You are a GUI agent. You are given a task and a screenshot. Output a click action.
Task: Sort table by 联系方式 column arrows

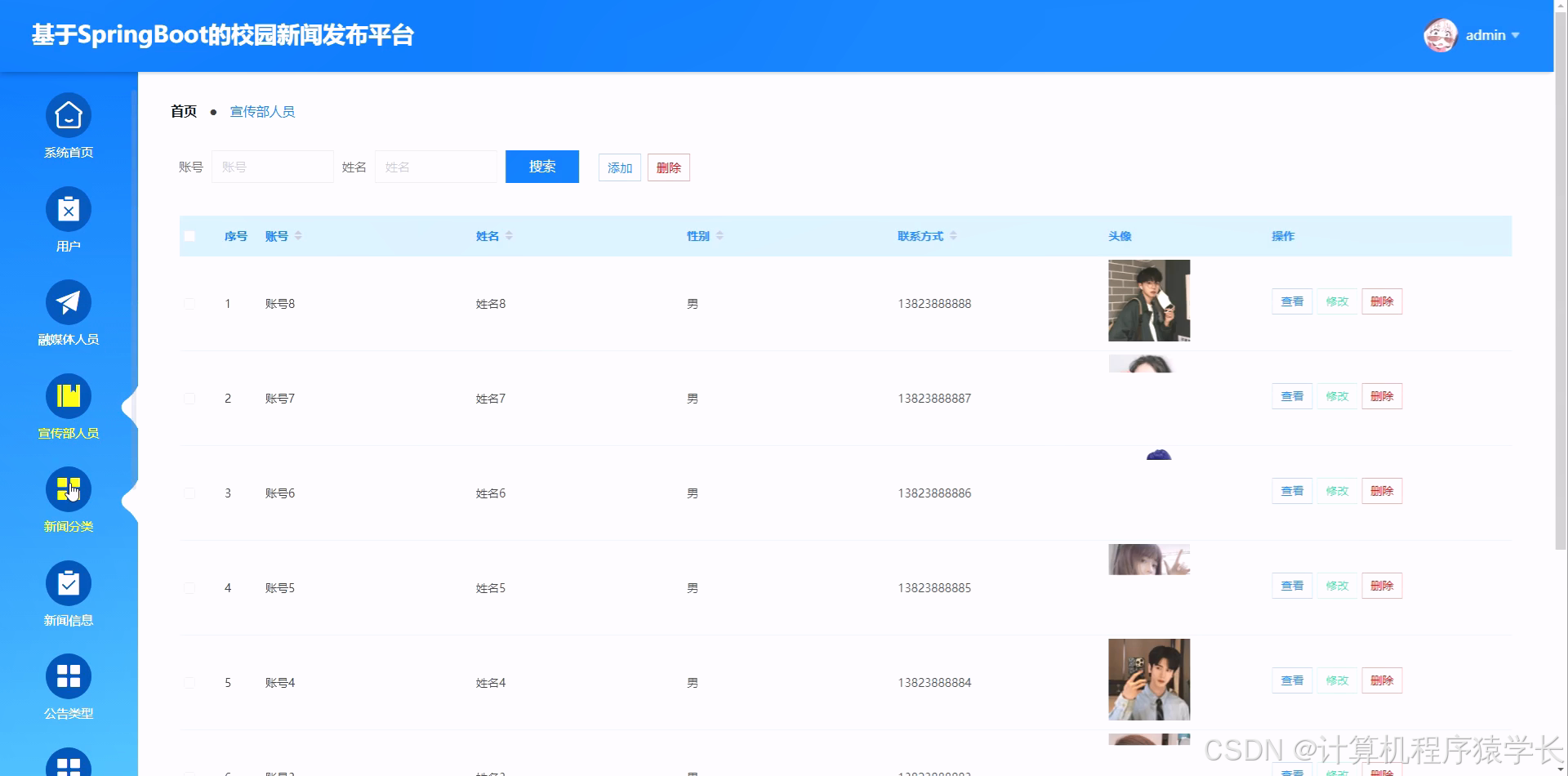coord(953,236)
